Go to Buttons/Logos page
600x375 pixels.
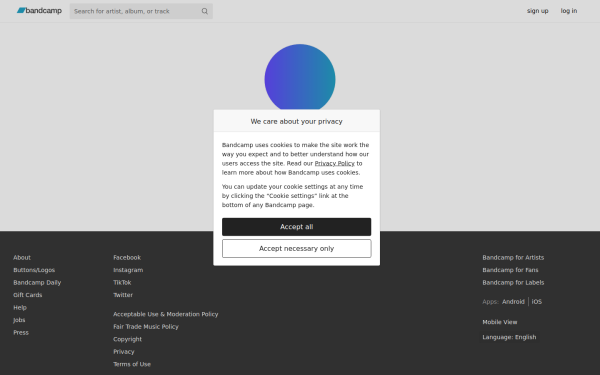[34, 270]
